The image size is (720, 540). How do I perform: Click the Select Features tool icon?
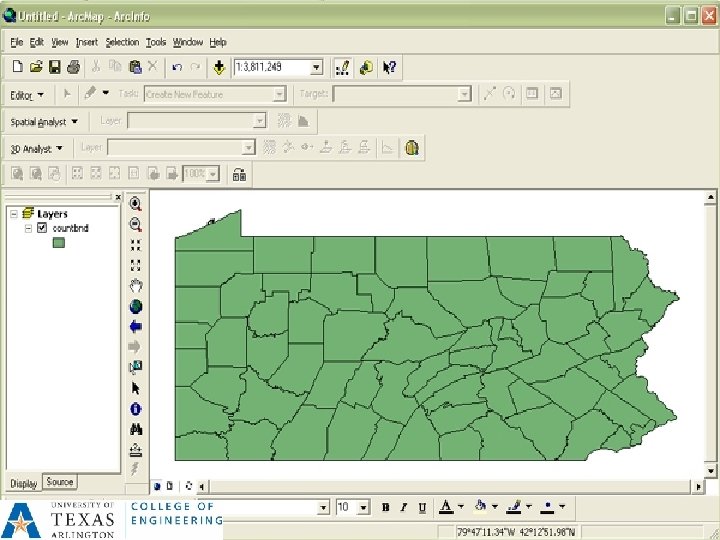[135, 367]
